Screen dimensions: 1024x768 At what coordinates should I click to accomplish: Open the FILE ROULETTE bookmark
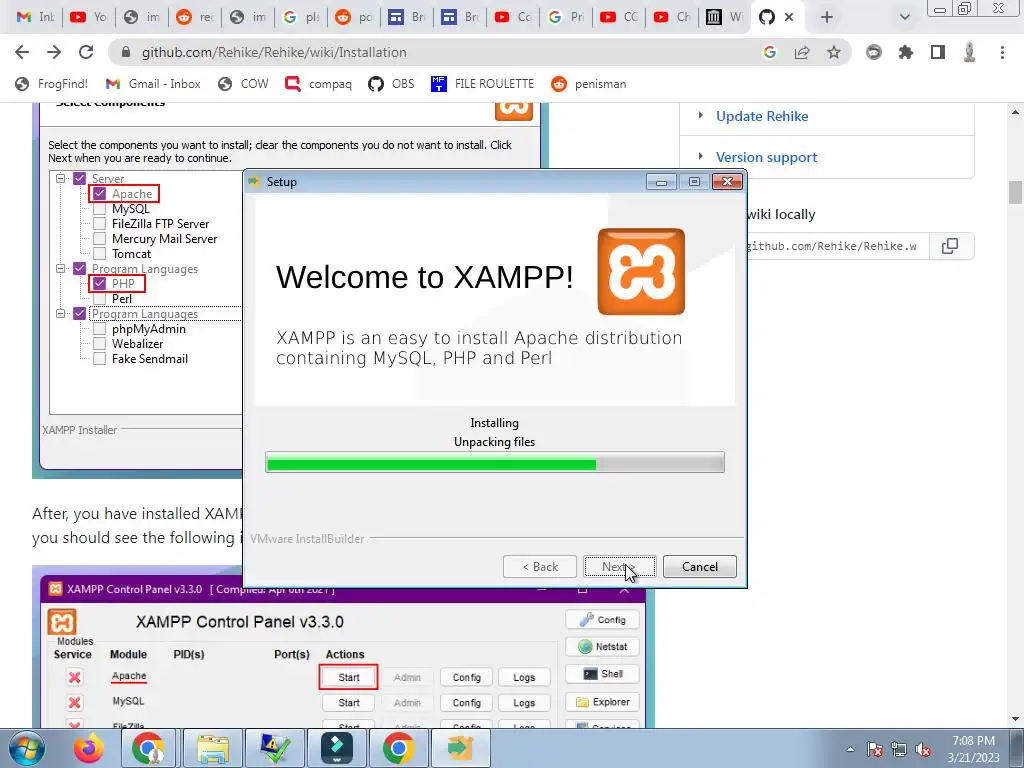tap(483, 84)
